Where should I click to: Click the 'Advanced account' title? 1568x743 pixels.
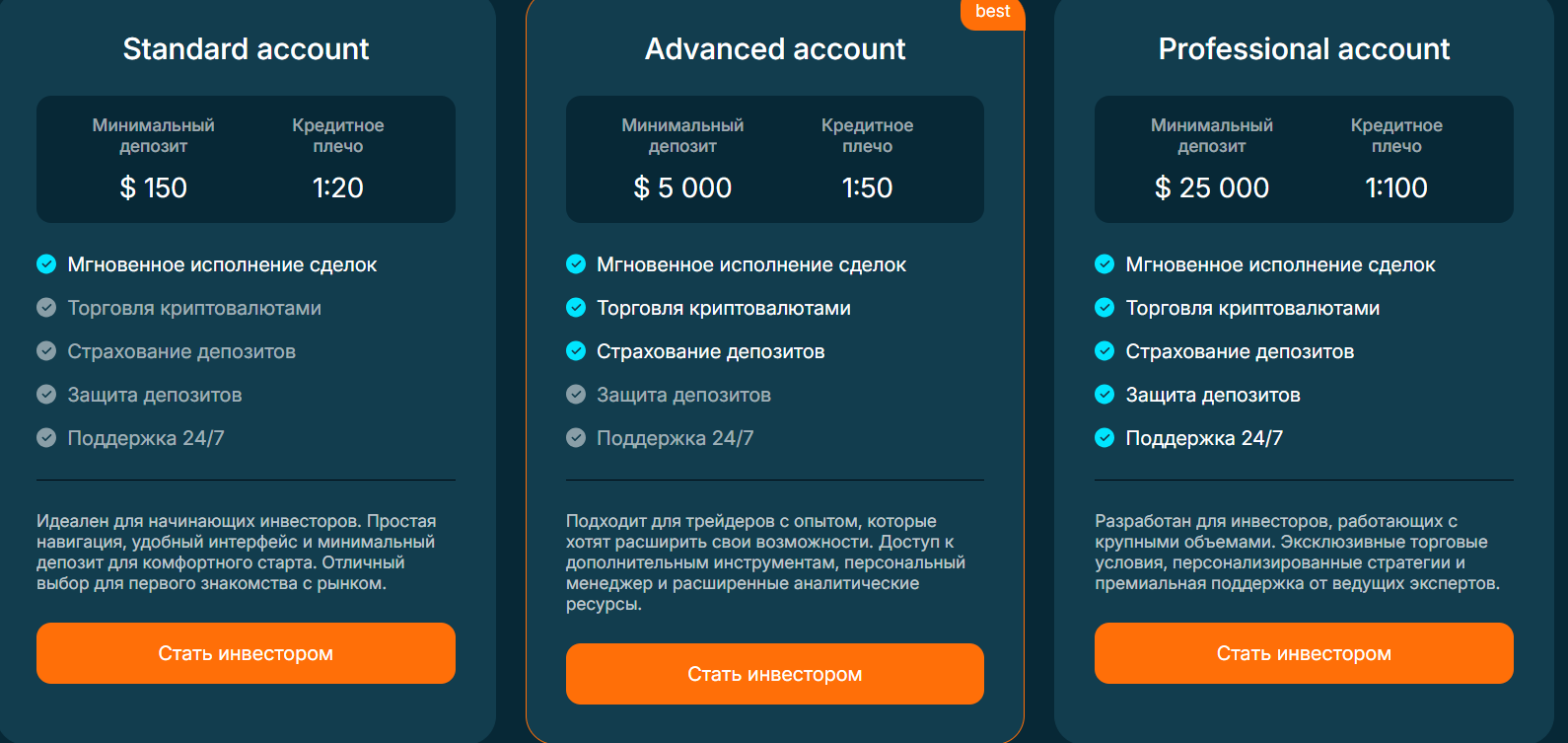(775, 48)
